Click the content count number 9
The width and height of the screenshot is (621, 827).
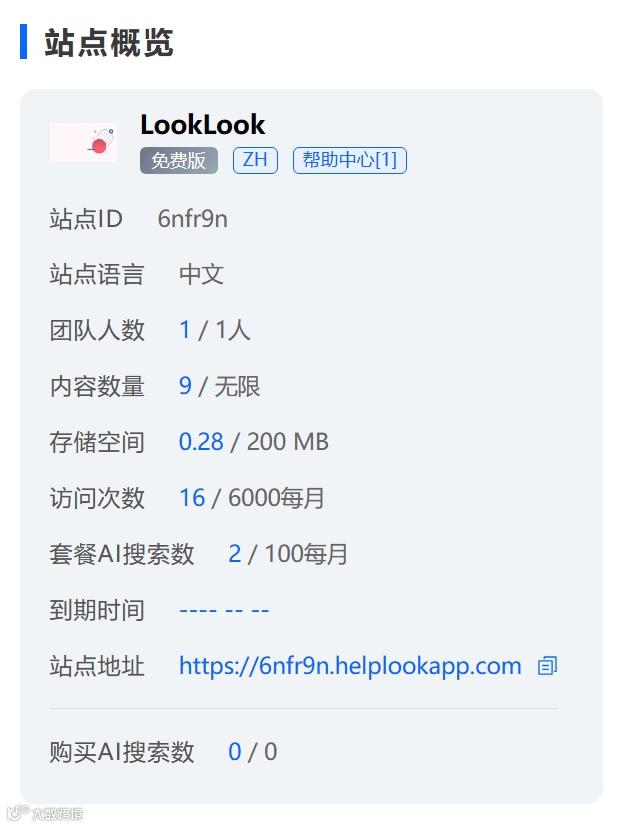click(185, 386)
